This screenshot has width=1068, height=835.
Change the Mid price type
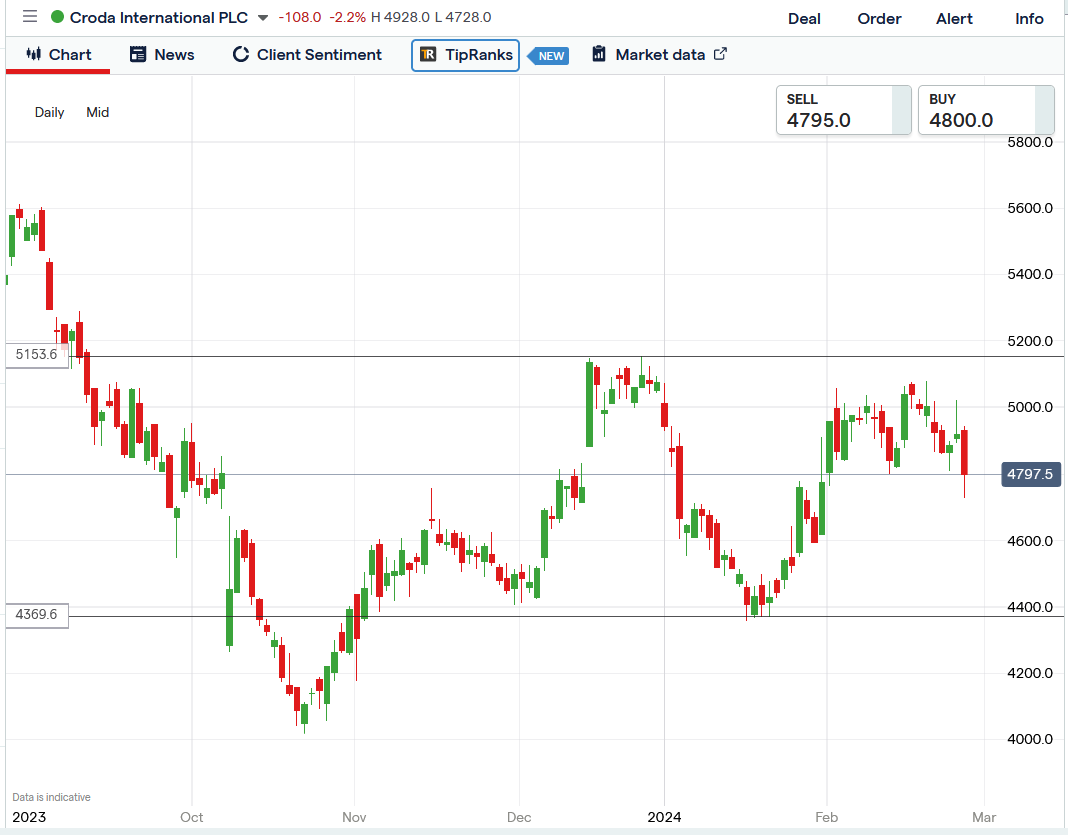97,112
